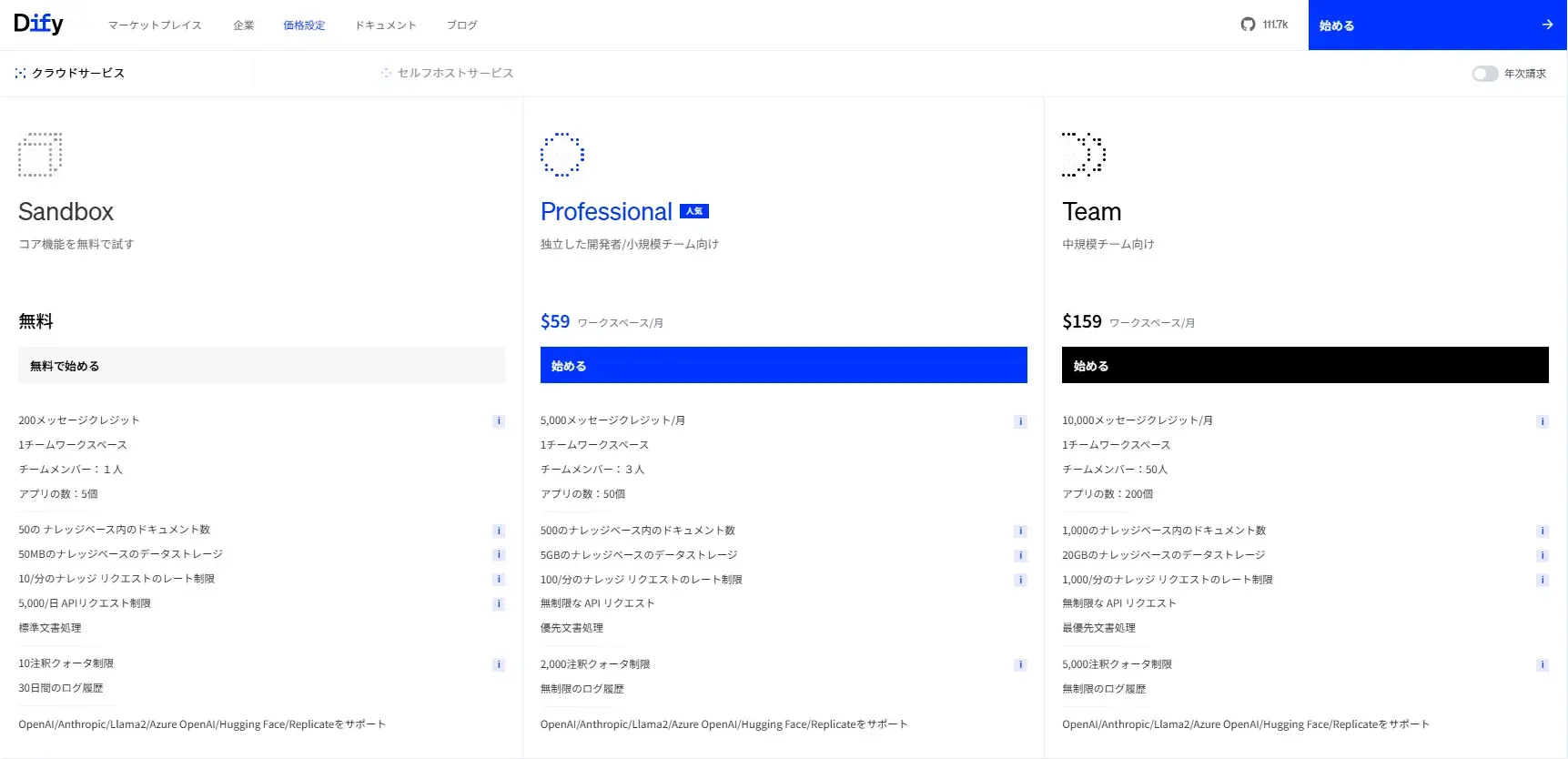Viewport: 1568px width, 759px height.
Task: Click the $59 Professional price
Action: point(555,321)
